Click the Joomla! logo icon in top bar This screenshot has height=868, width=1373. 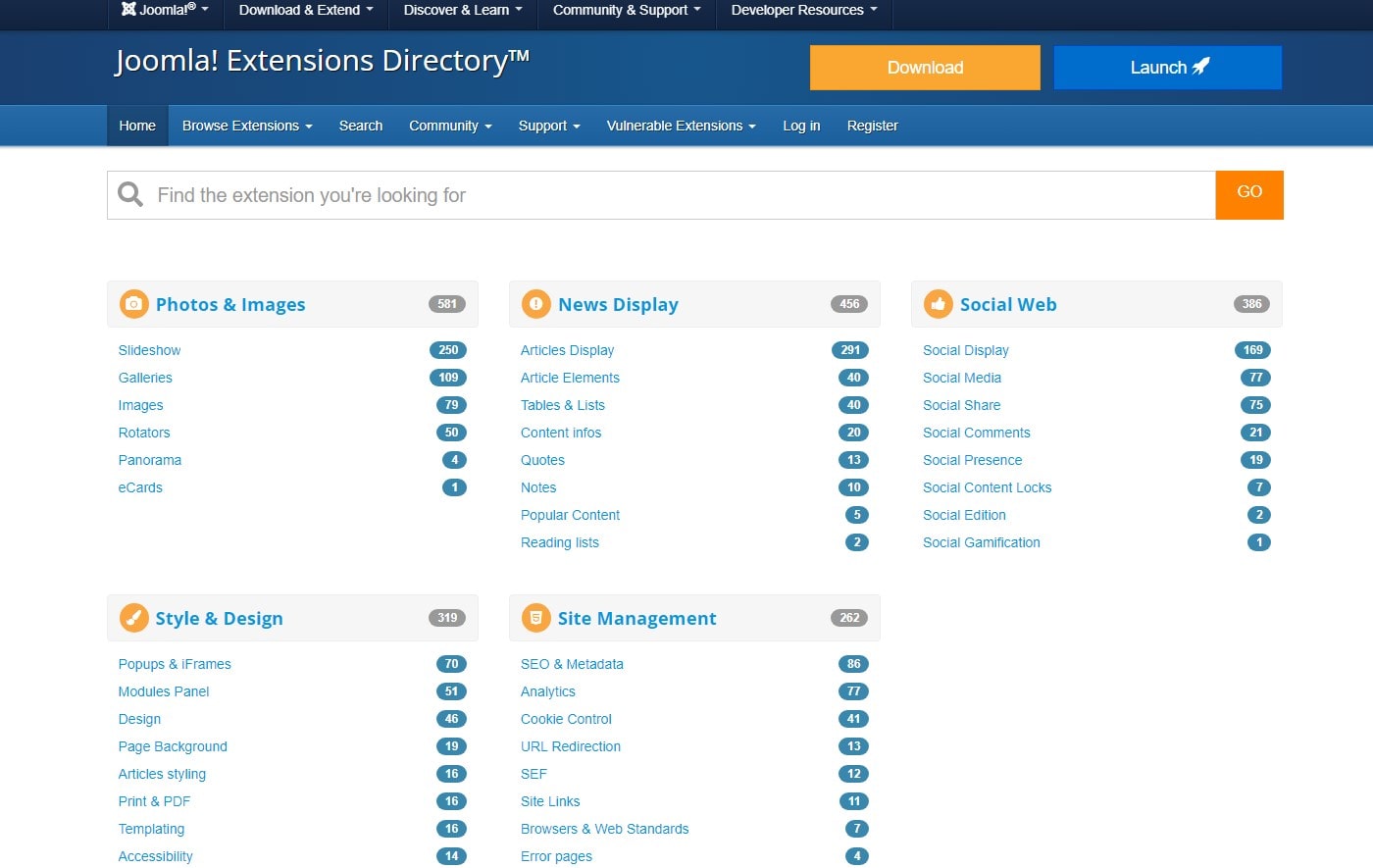tap(128, 9)
